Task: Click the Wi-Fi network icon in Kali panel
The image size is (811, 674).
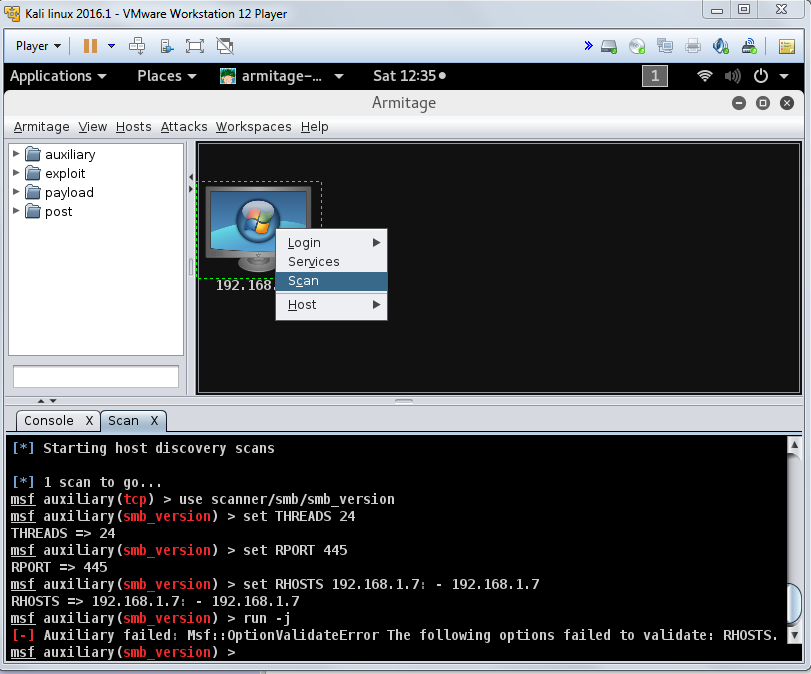Action: pos(705,76)
